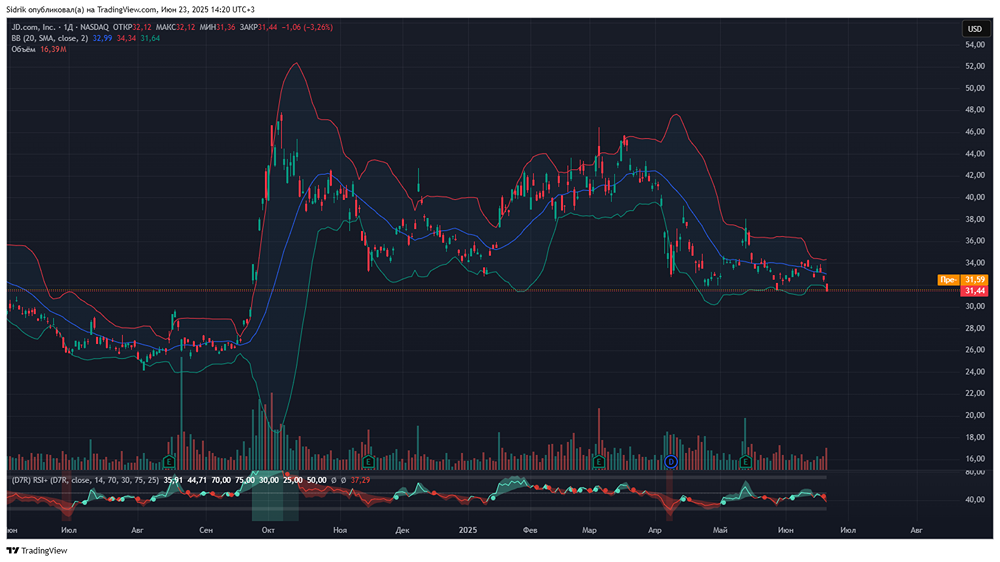Click the Ноя label on the time axis
The image size is (1000, 562).
[x=340, y=530]
